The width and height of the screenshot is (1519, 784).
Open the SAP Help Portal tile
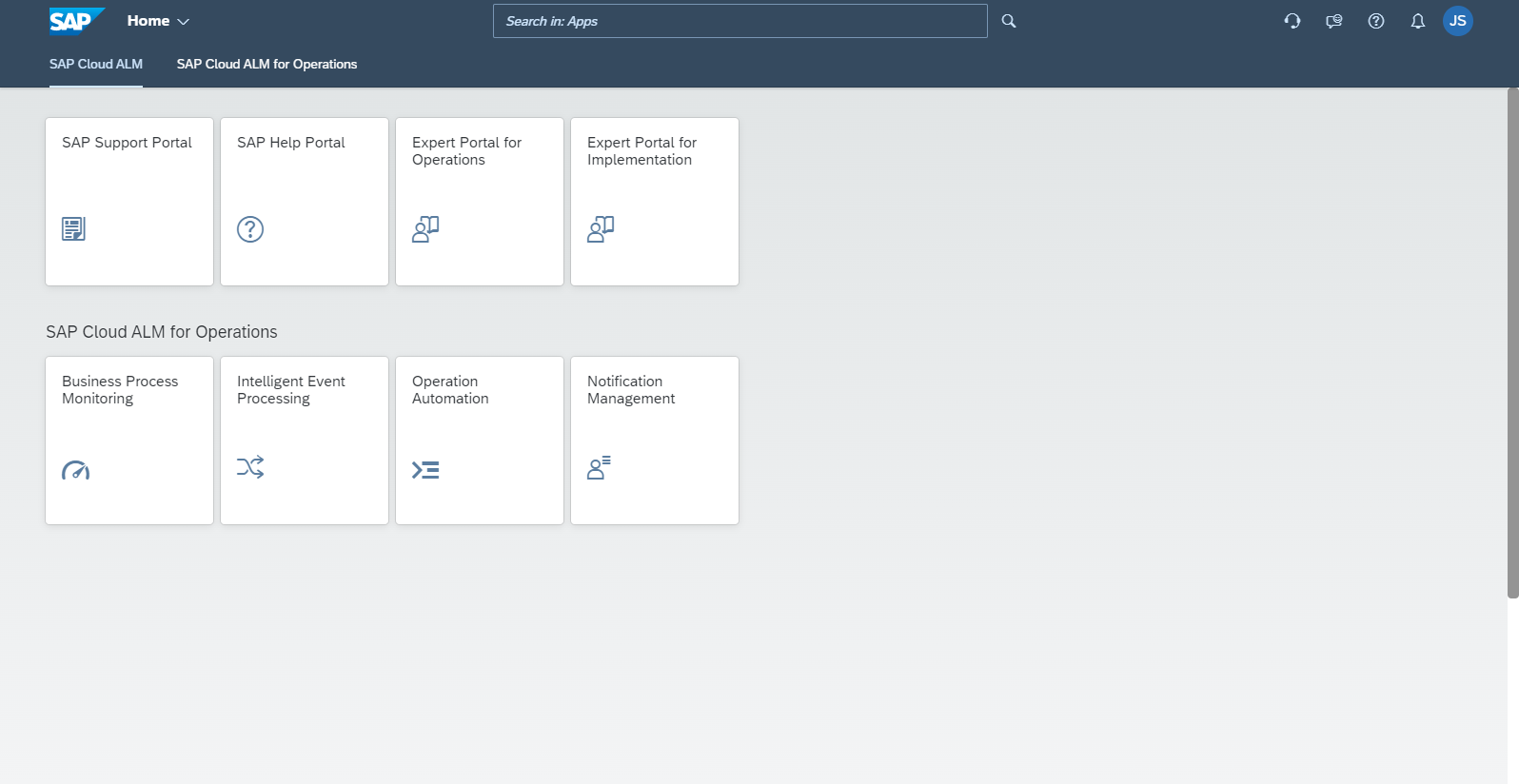305,202
